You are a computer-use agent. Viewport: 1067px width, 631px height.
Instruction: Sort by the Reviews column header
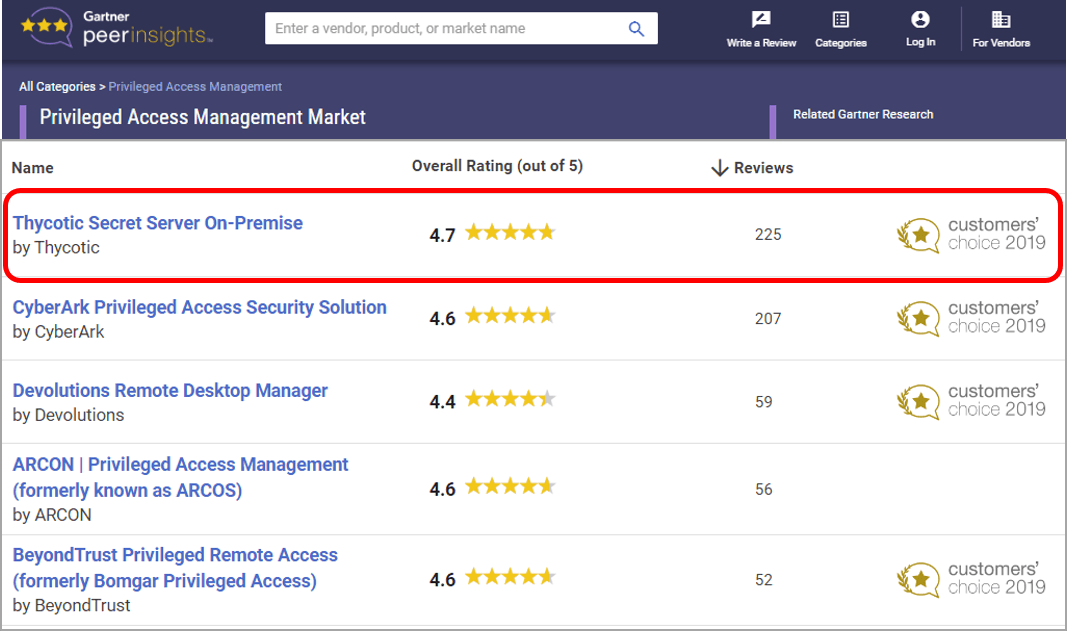(x=764, y=167)
